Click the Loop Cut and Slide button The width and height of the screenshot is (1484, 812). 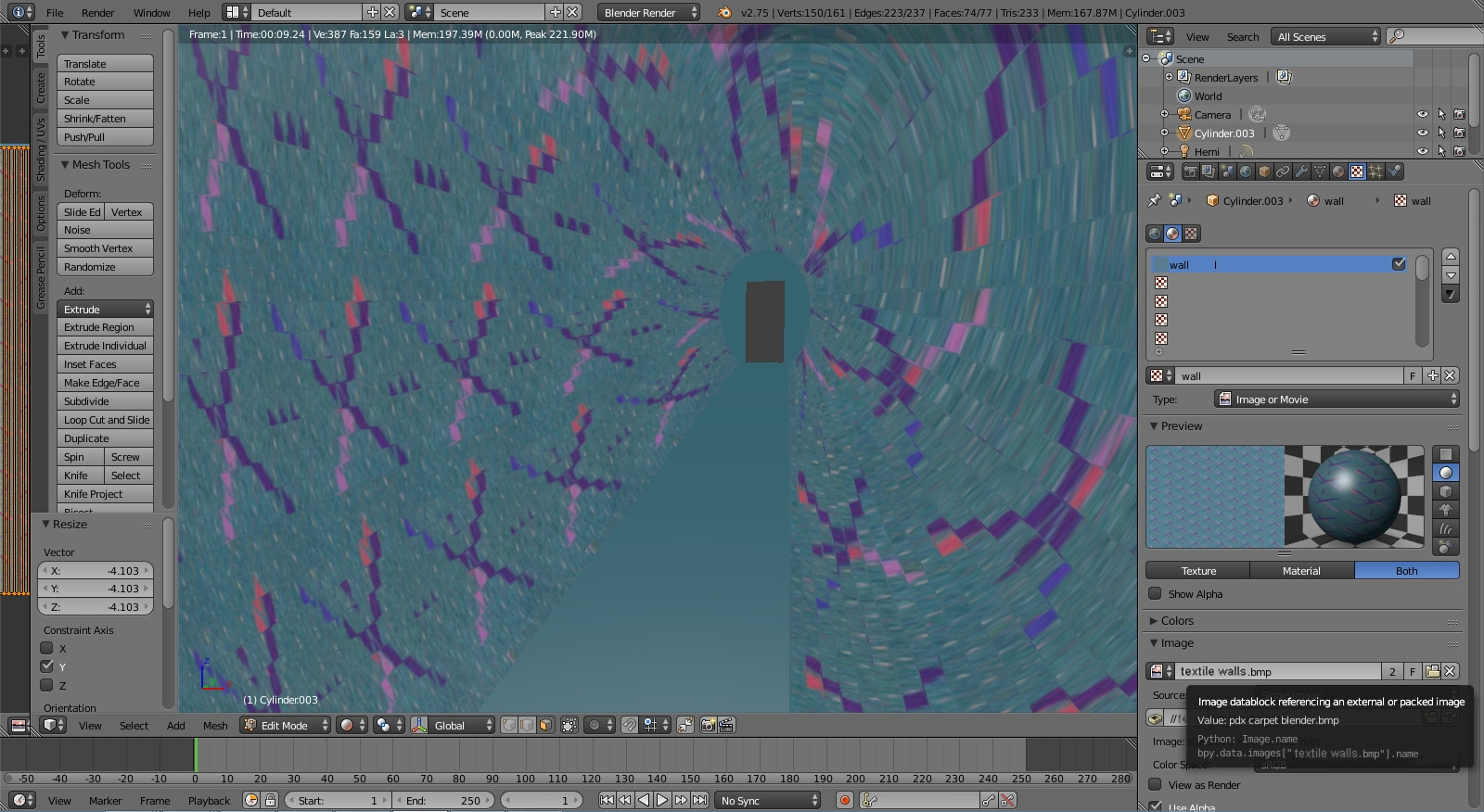[105, 419]
